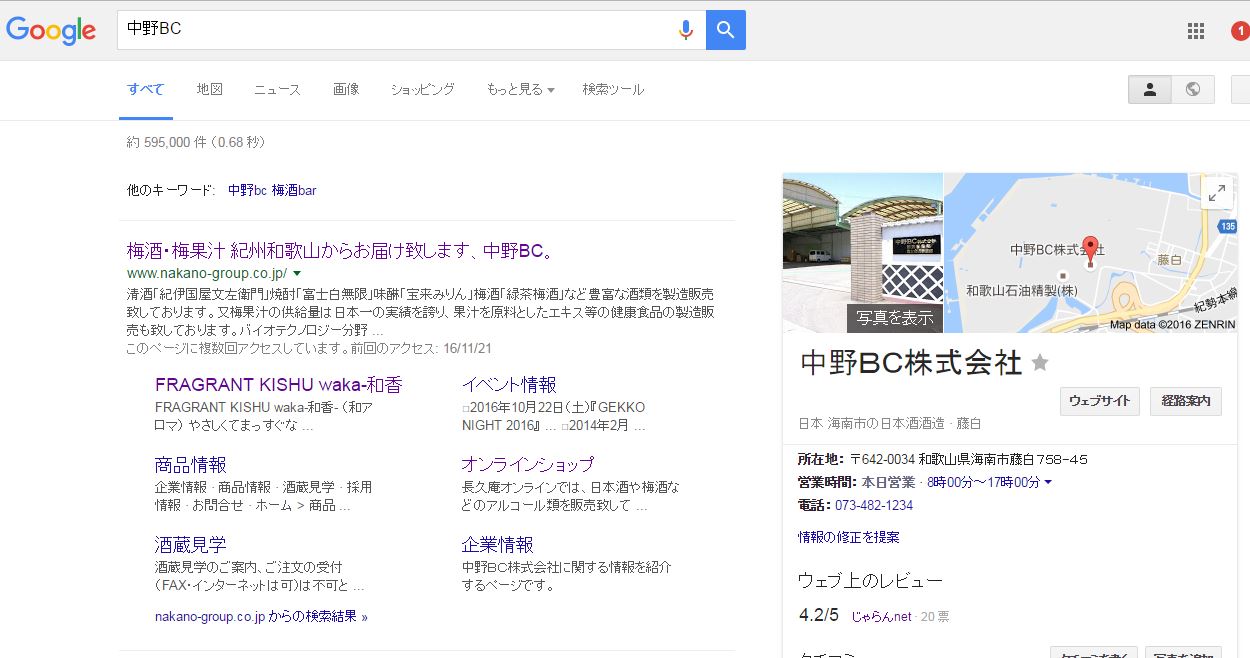Screen dimensions: 1250x658
Task: Click the 中野BC search input field
Action: pyautogui.click(x=395, y=30)
